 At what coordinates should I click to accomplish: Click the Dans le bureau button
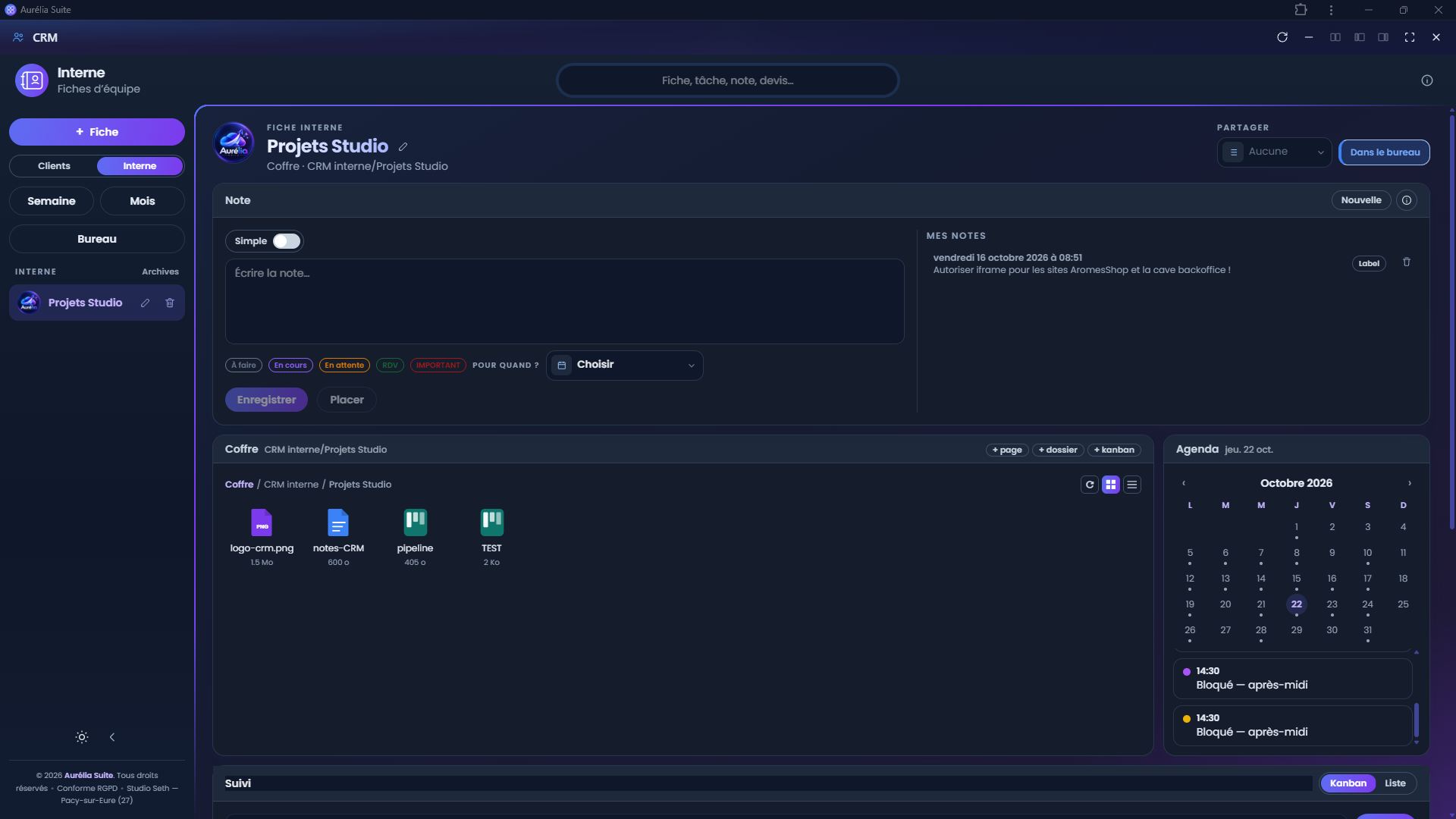[1385, 152]
